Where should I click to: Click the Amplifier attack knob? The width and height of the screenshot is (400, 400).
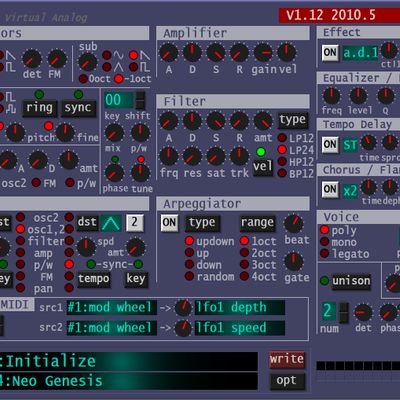[x=169, y=53]
